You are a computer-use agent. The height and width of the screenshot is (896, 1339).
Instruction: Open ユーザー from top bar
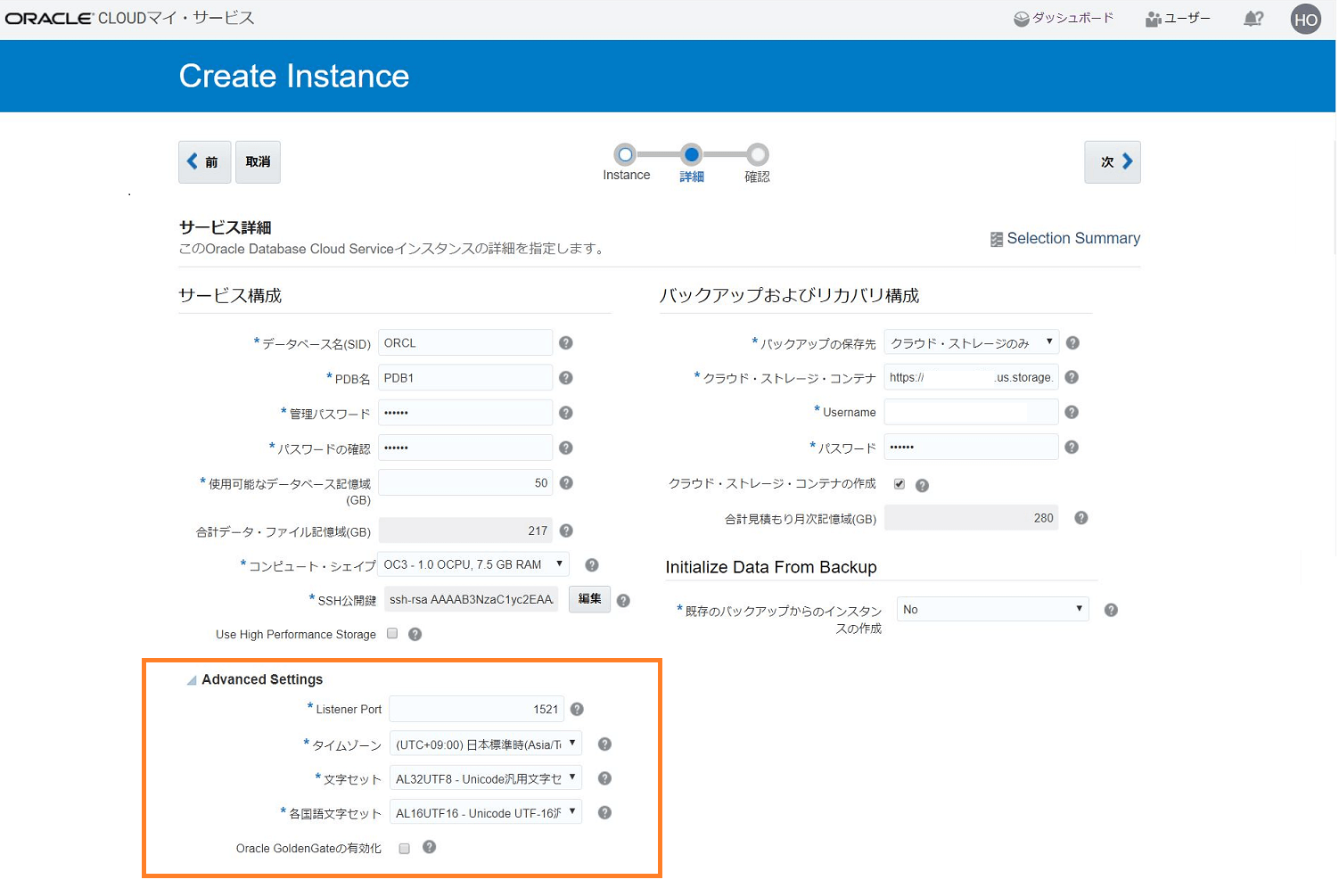(x=1179, y=18)
